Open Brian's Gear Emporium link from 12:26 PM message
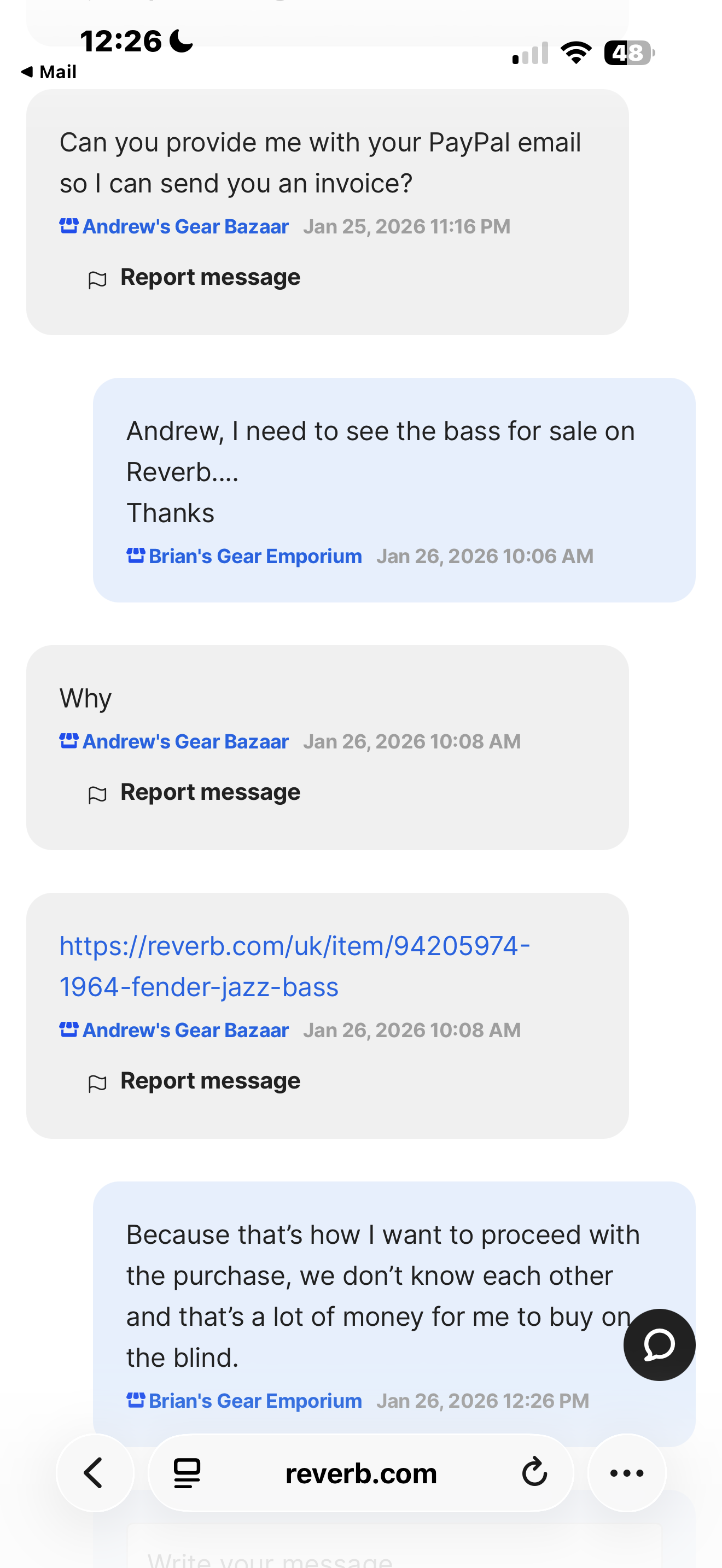This screenshot has width=722, height=1568. tap(255, 1401)
